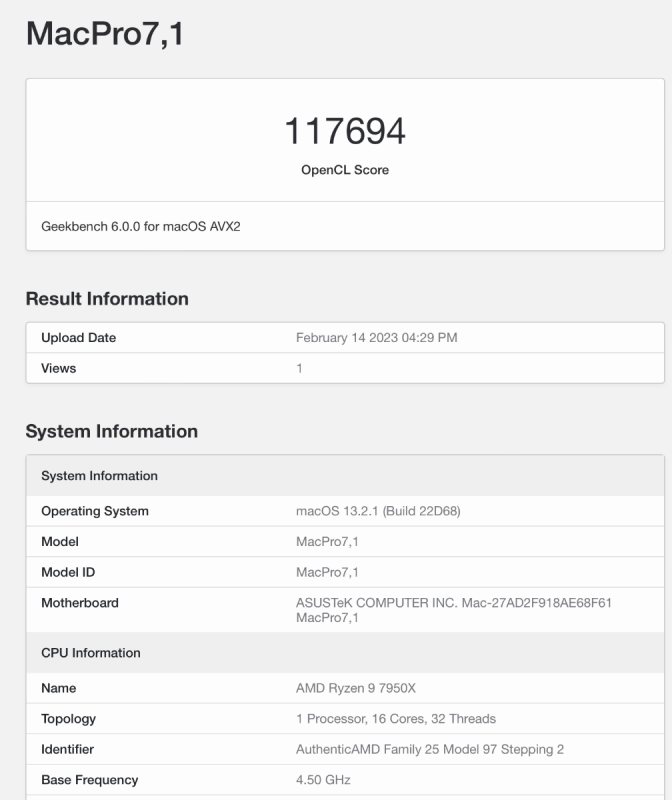Image resolution: width=672 pixels, height=800 pixels.
Task: Select the 4.50 GHz frequency value
Action: [323, 780]
